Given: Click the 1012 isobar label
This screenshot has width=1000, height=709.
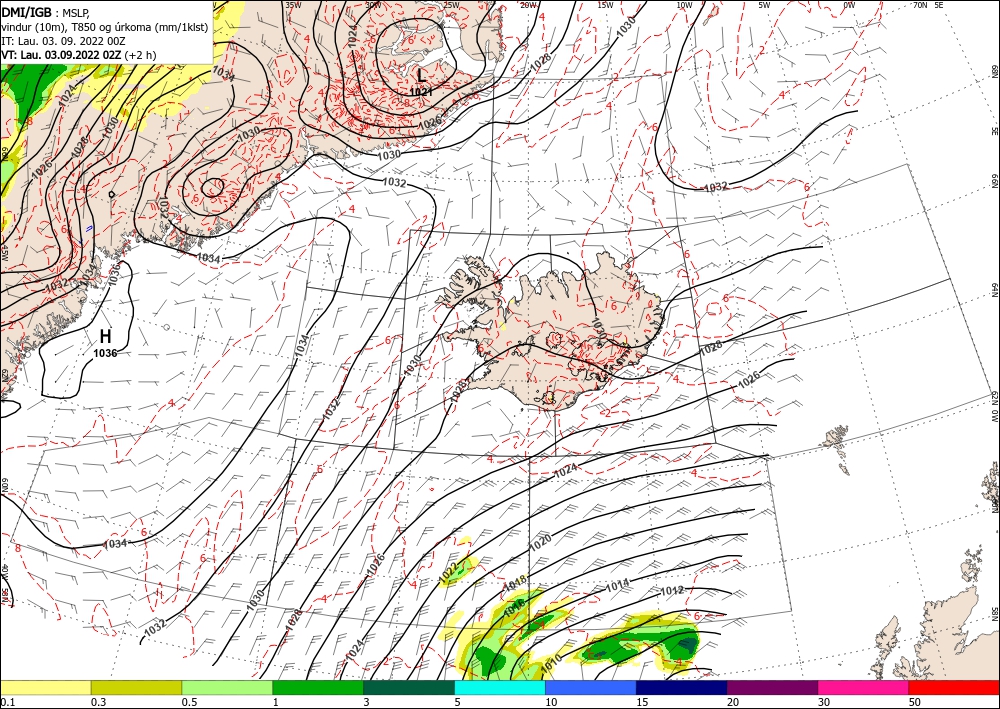Looking at the screenshot, I should pyautogui.click(x=672, y=590).
